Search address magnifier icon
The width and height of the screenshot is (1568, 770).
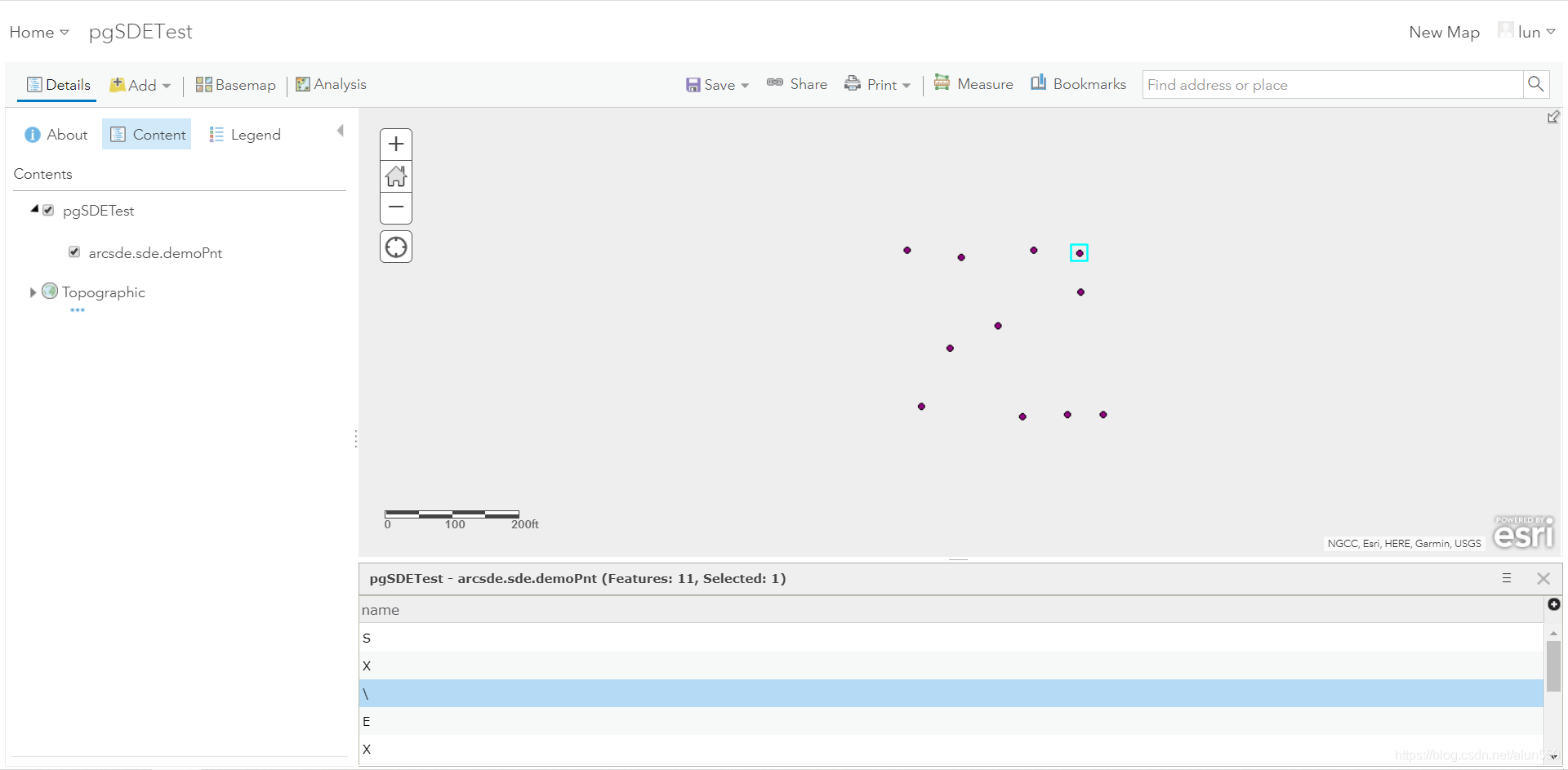coord(1535,84)
